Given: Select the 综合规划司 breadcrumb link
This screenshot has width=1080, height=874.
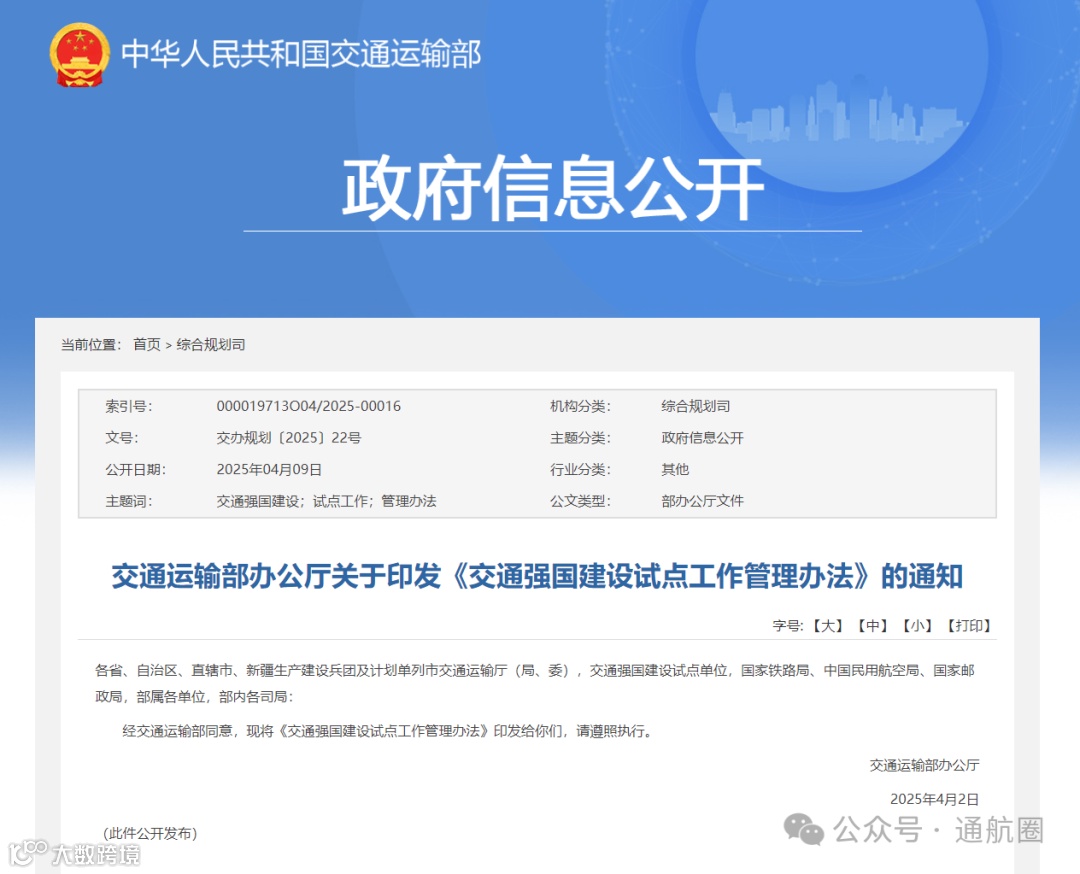Looking at the screenshot, I should (211, 345).
